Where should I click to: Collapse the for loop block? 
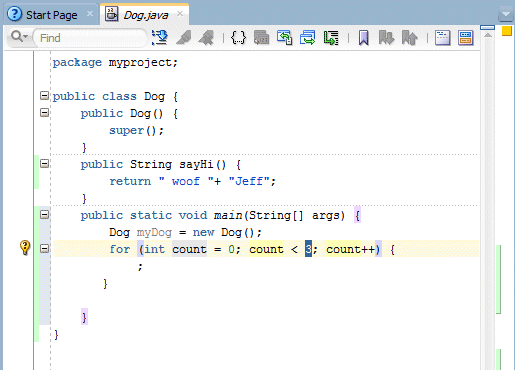(x=44, y=248)
